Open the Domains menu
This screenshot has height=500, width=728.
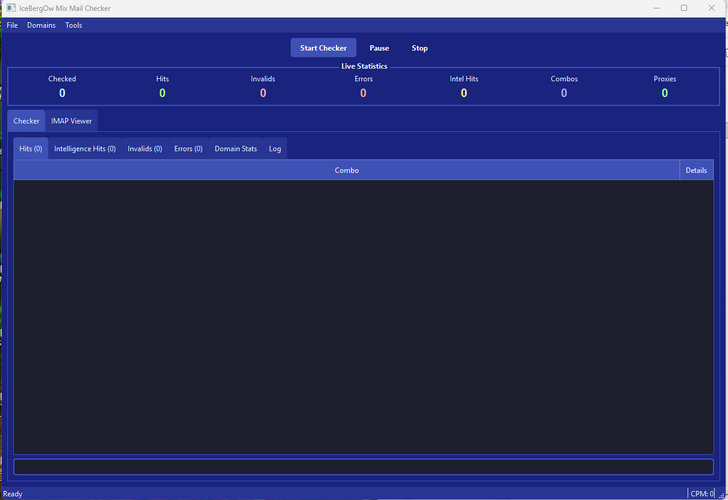click(41, 25)
